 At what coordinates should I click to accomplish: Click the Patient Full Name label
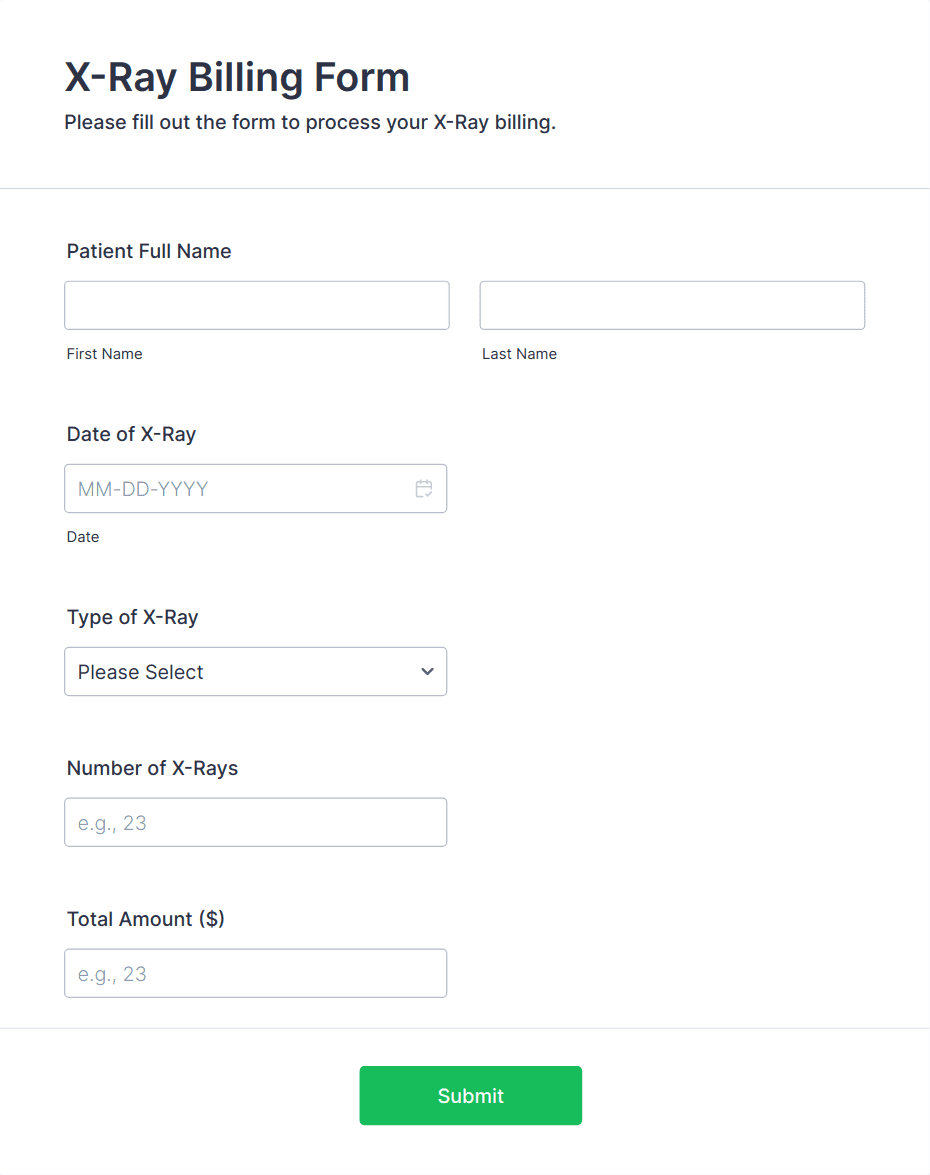pyautogui.click(x=149, y=251)
